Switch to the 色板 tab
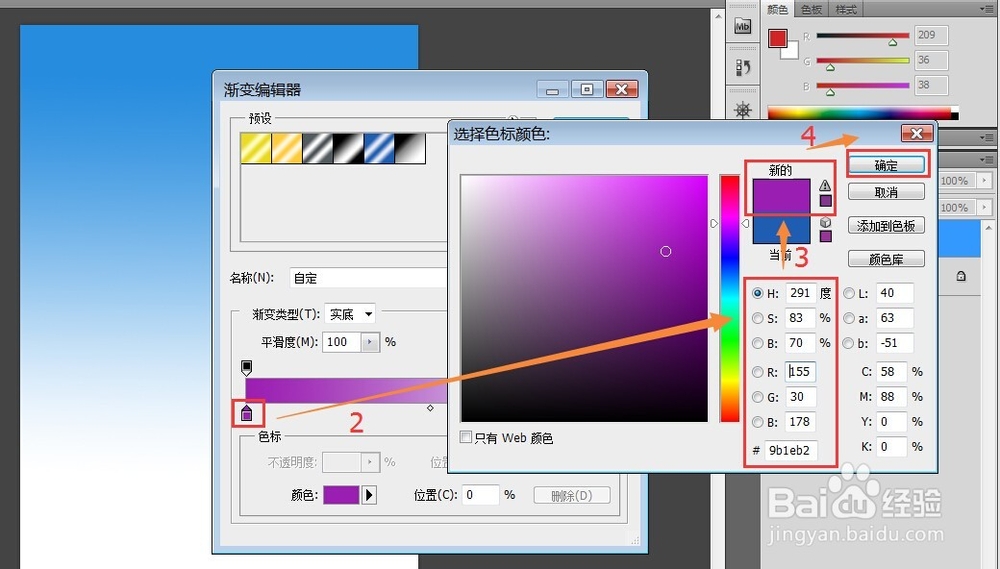Viewport: 1000px width, 569px height. click(811, 10)
